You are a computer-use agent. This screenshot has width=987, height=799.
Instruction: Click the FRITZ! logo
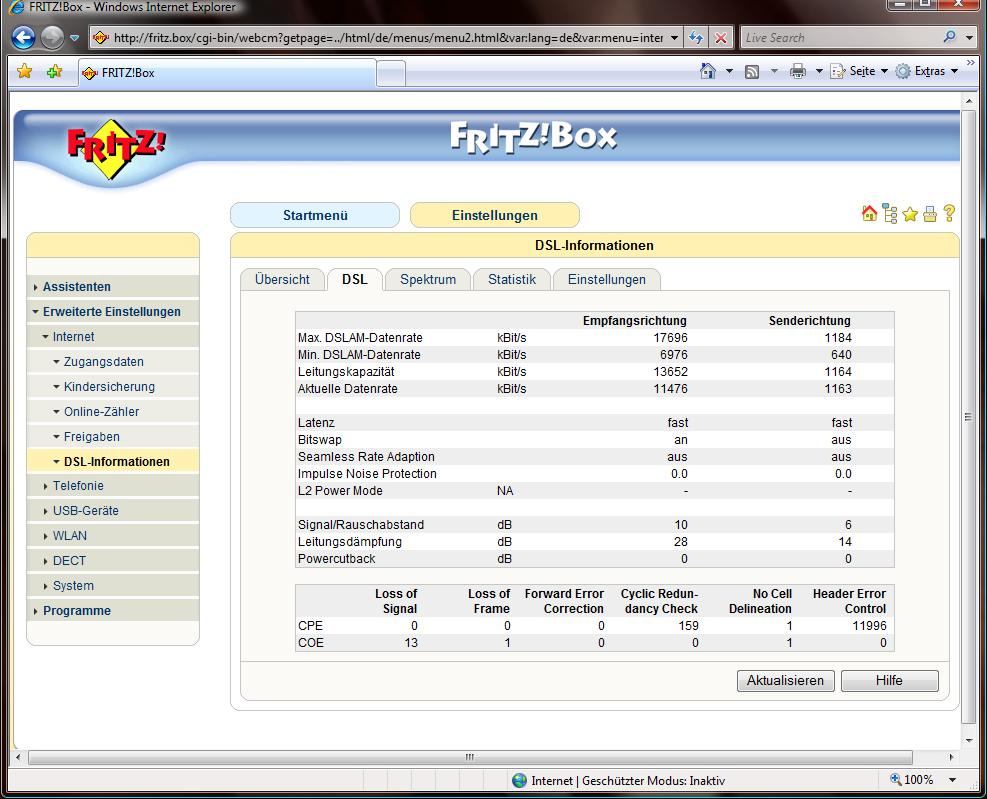pos(116,148)
